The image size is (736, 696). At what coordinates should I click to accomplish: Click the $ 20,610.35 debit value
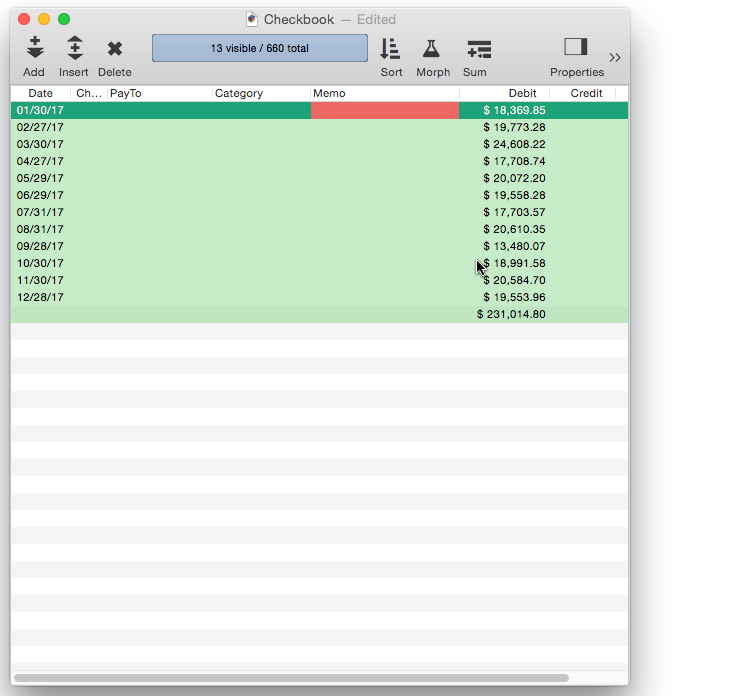pos(514,229)
